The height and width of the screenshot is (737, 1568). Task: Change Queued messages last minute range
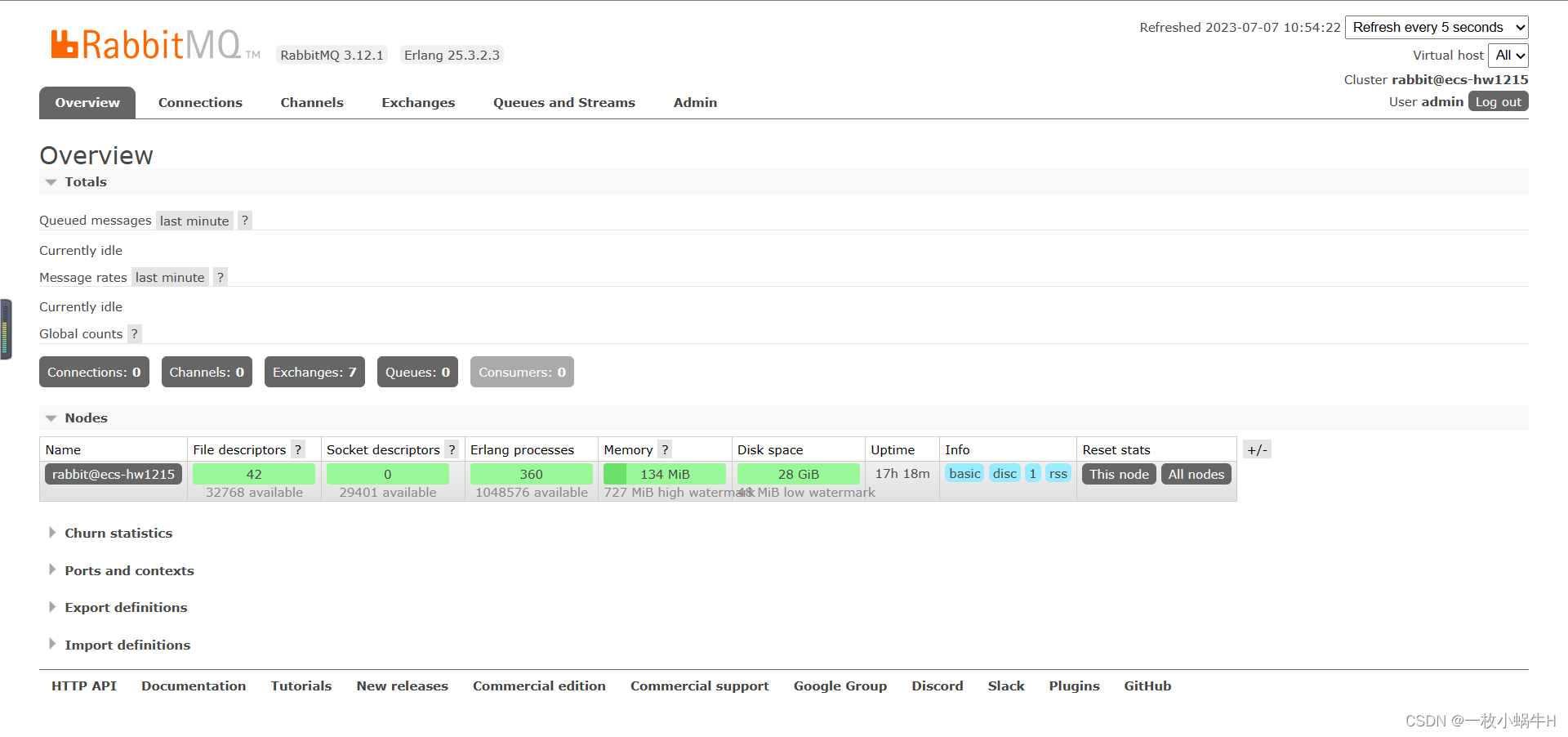[194, 221]
